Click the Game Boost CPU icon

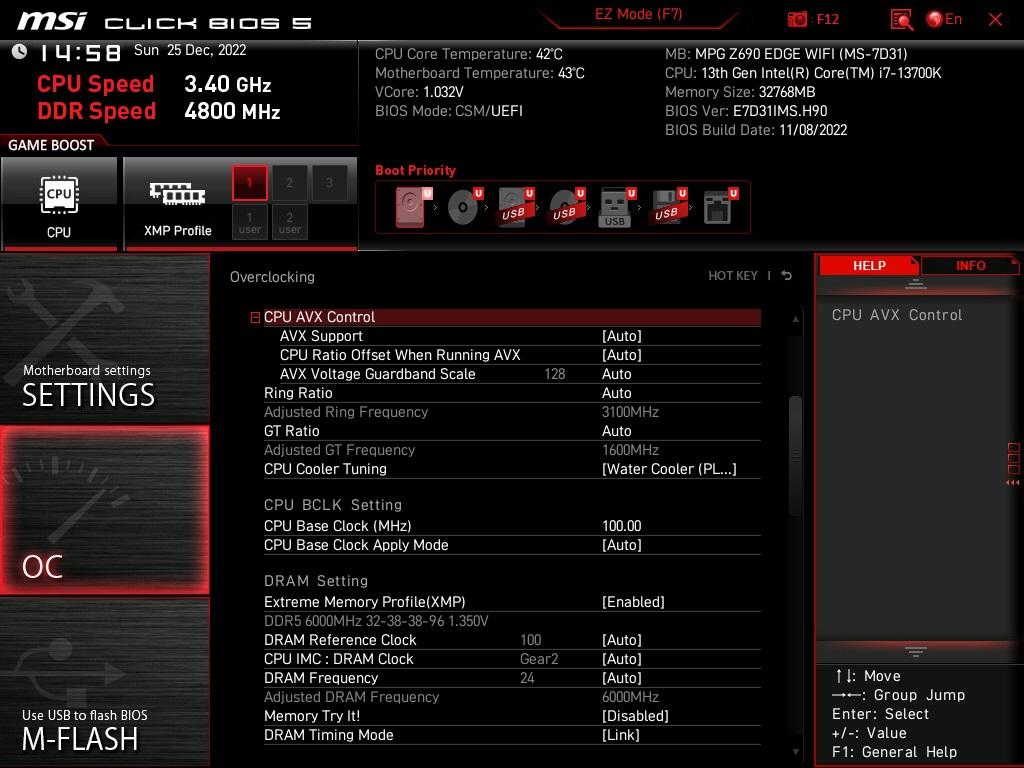click(x=59, y=203)
